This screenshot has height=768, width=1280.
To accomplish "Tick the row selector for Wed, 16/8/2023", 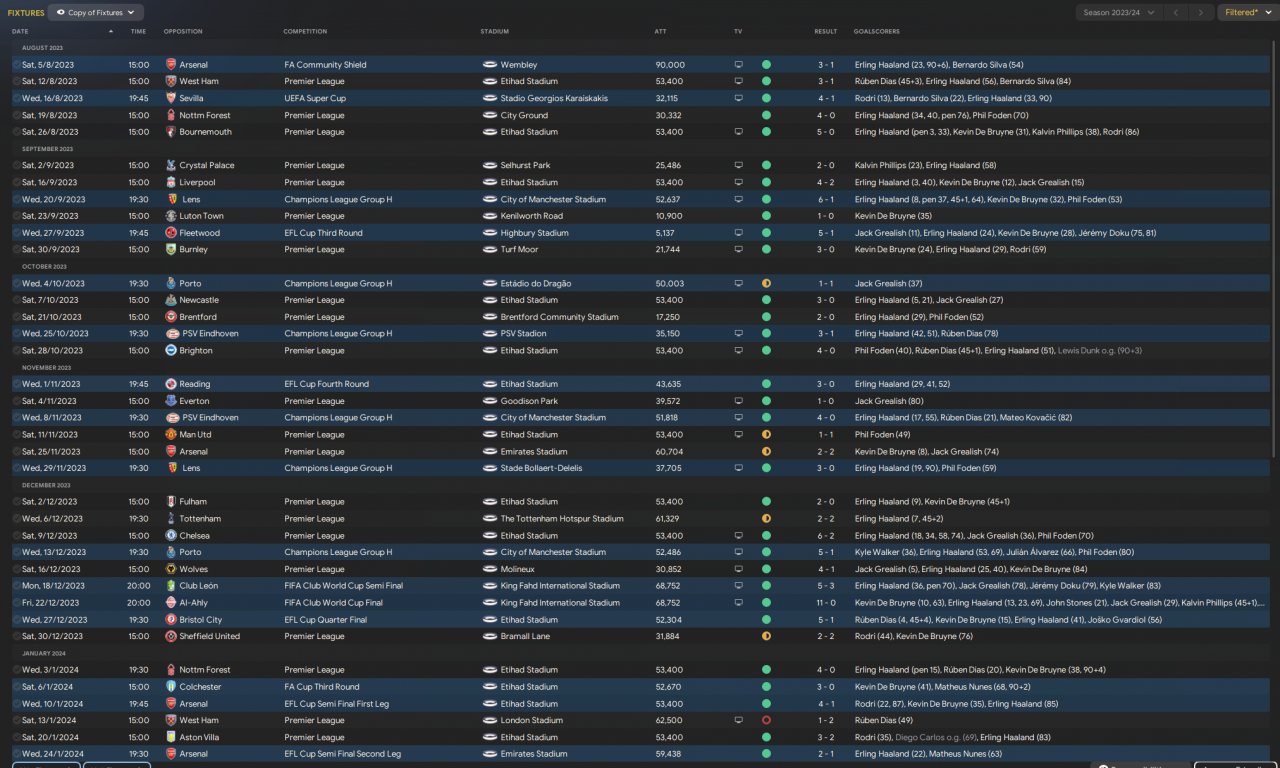I will [16, 98].
